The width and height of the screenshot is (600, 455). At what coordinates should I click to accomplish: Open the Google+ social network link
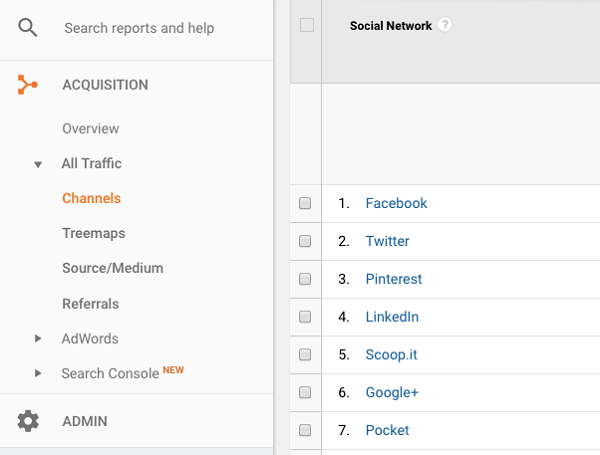pos(392,393)
